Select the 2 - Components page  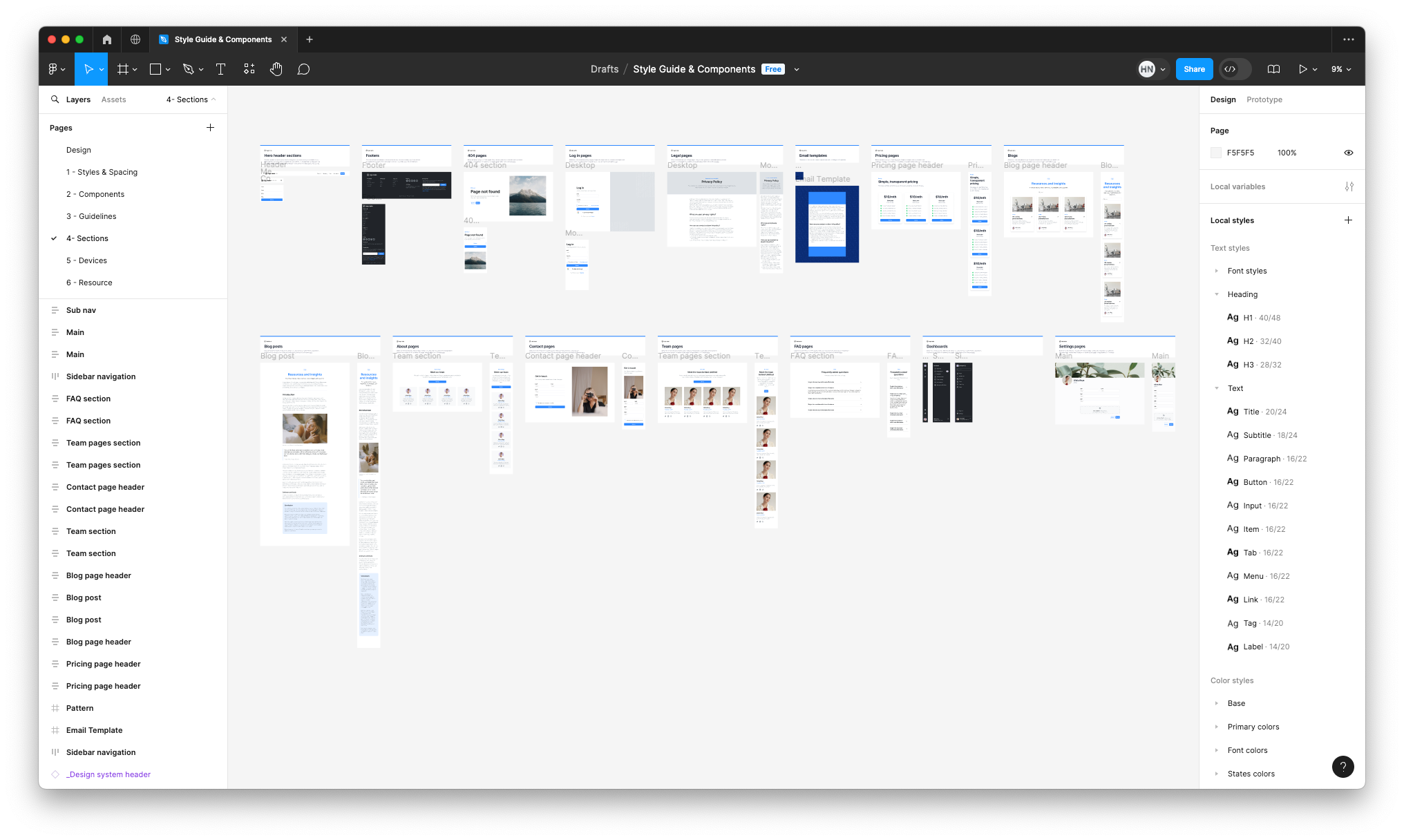95,194
